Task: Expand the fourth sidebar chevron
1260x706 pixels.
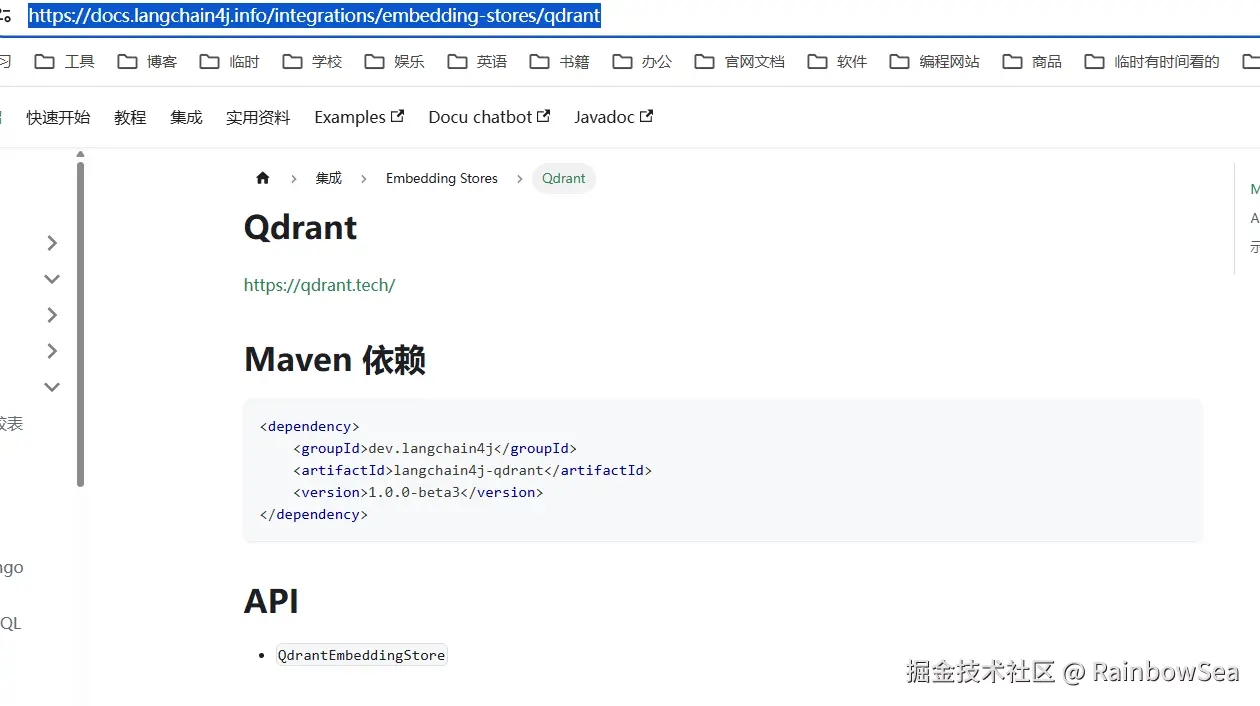Action: point(52,351)
